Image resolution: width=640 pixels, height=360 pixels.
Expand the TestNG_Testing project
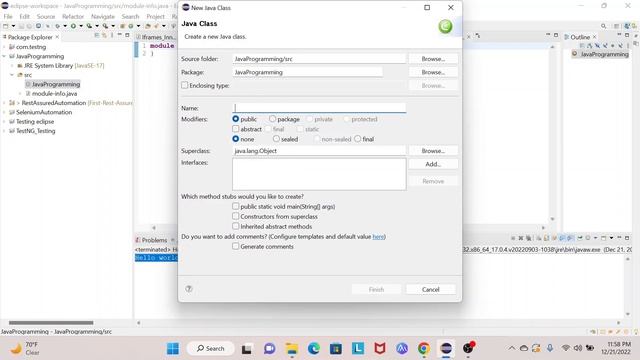(4, 131)
